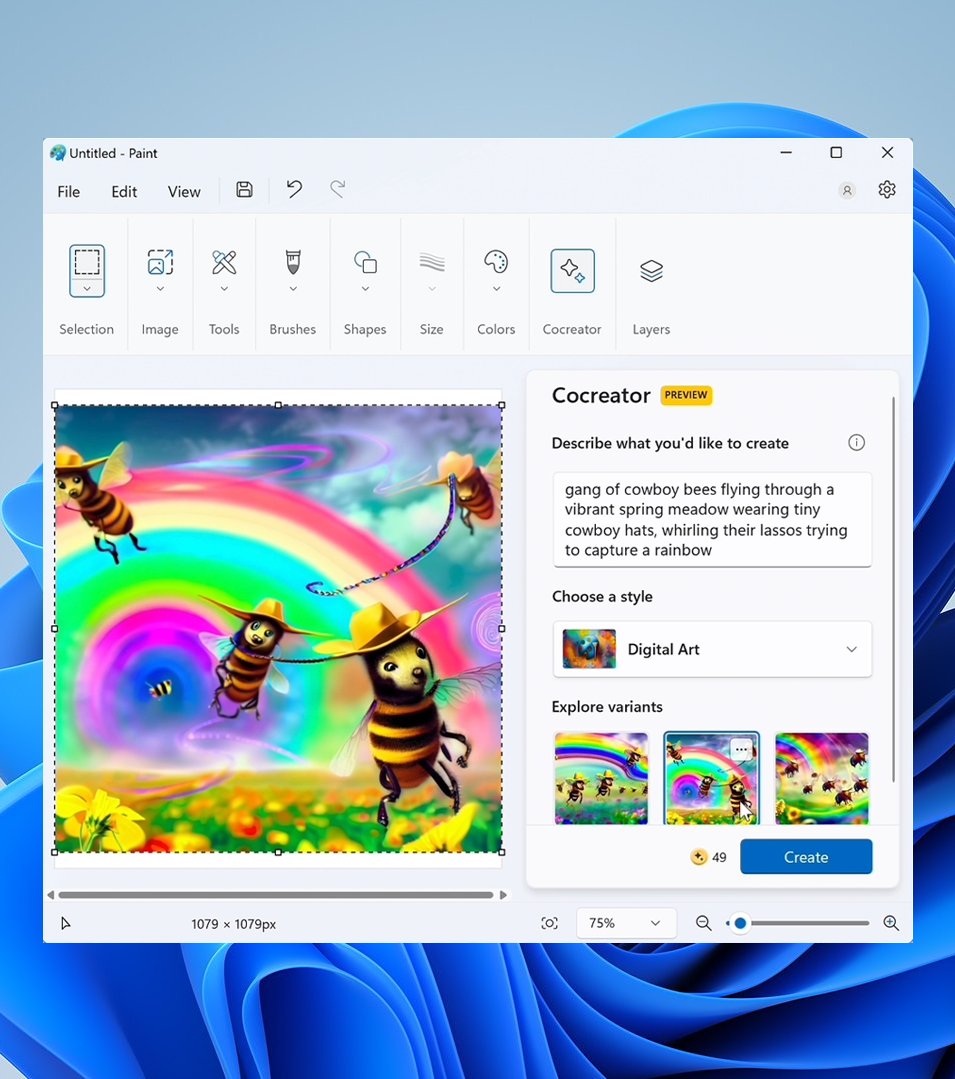This screenshot has height=1079, width=955.
Task: Show Cocreator info icon
Action: (x=856, y=442)
